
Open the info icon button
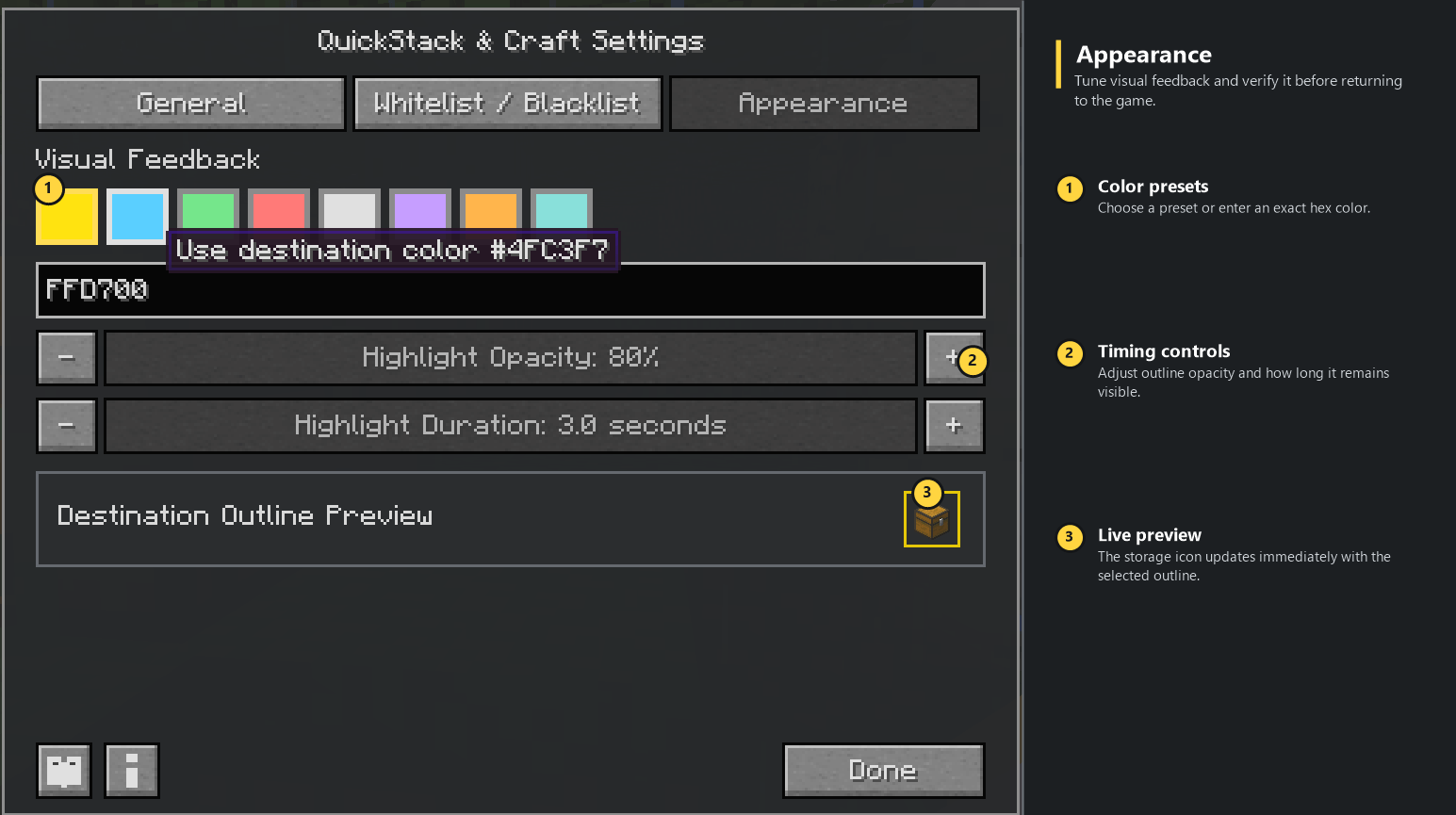point(132,771)
